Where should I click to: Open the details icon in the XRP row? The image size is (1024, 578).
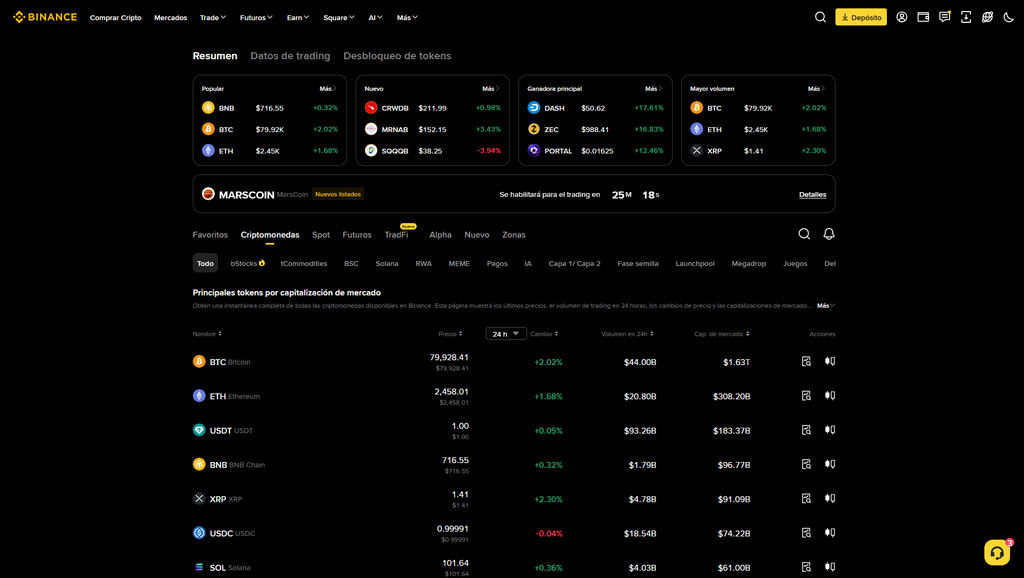tap(807, 498)
